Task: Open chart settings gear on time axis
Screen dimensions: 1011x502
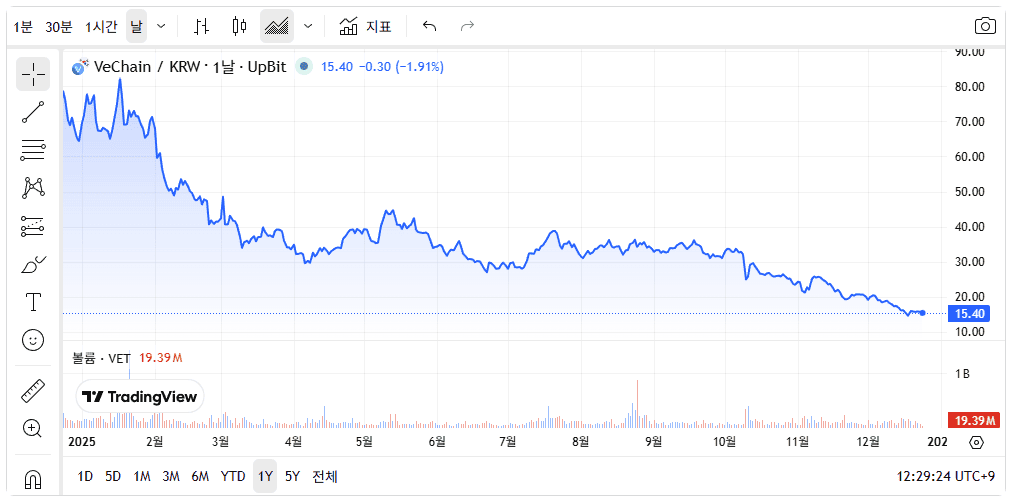Action: pyautogui.click(x=976, y=442)
